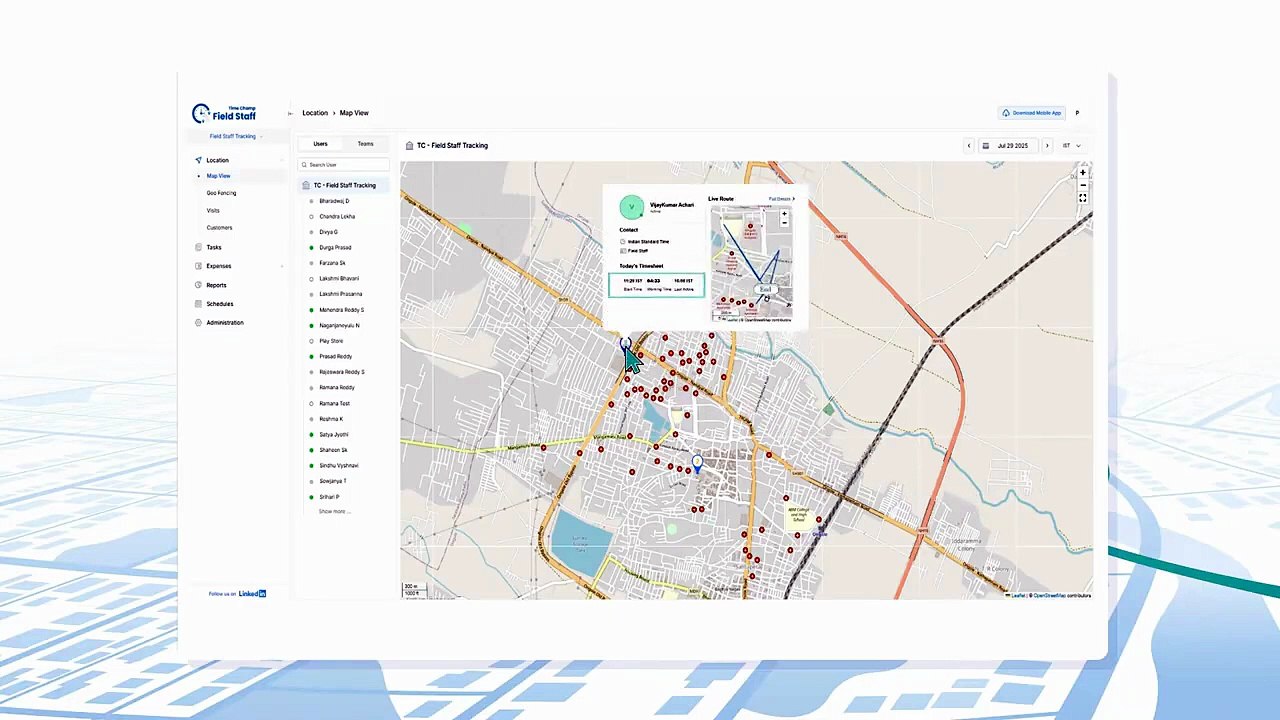This screenshot has height=720, width=1280.
Task: Open Geo Fencing page
Action: [221, 193]
